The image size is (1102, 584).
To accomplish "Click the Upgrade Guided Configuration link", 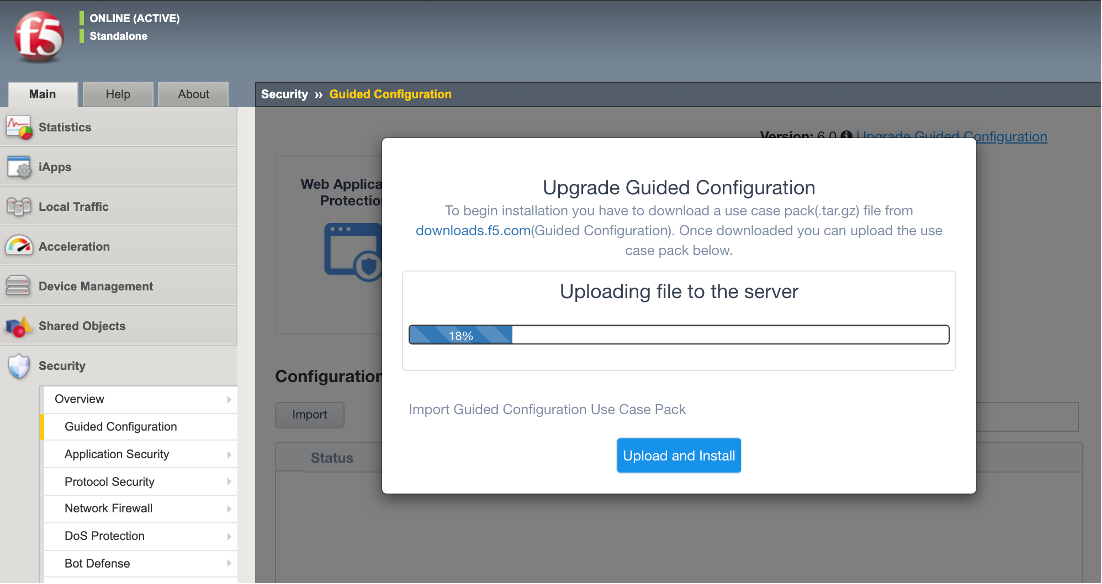I will [x=952, y=136].
